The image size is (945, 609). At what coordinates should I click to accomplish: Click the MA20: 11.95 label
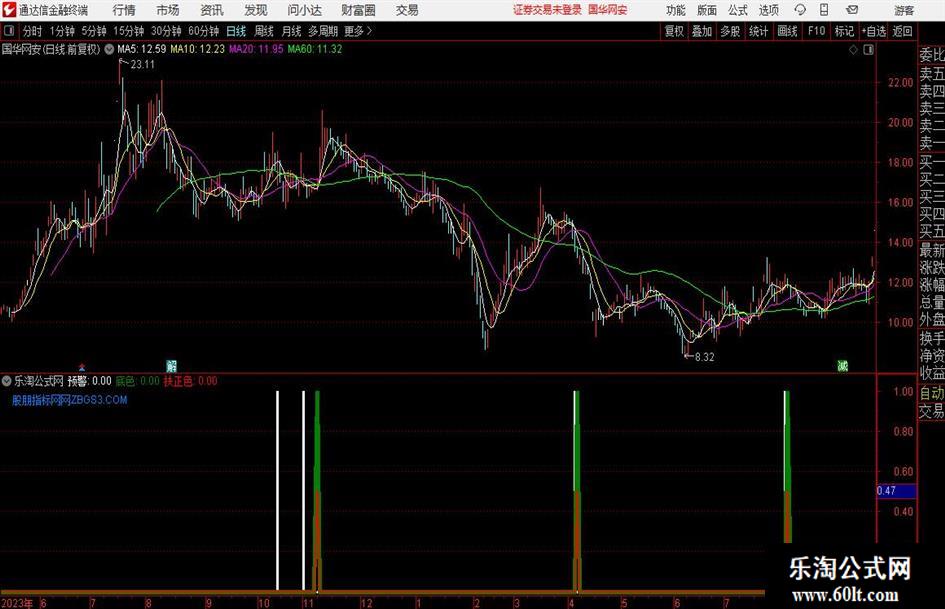point(256,49)
